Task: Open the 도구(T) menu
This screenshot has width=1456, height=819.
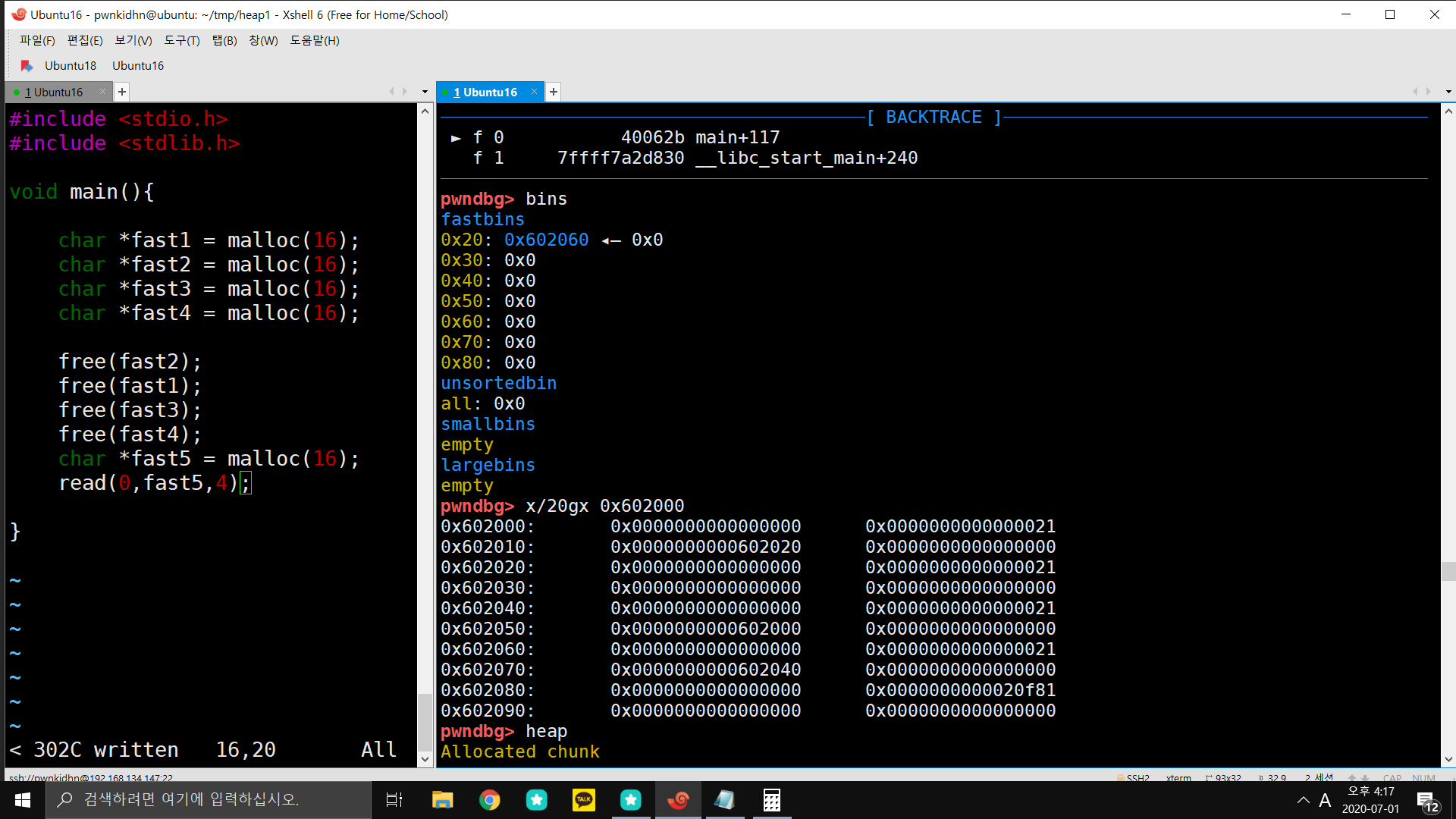Action: point(182,40)
